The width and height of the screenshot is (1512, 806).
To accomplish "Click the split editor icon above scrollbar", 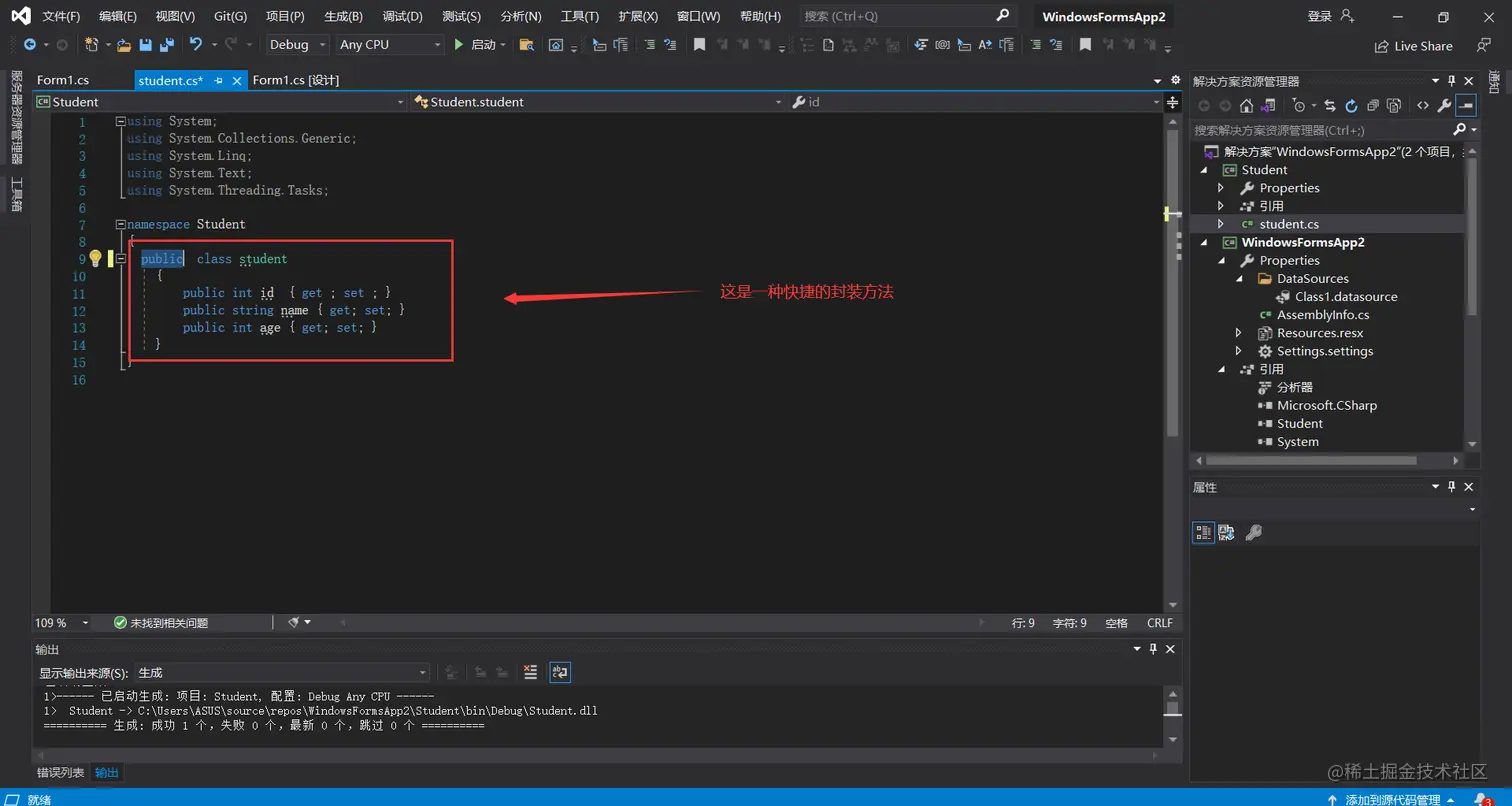I will point(1173,102).
